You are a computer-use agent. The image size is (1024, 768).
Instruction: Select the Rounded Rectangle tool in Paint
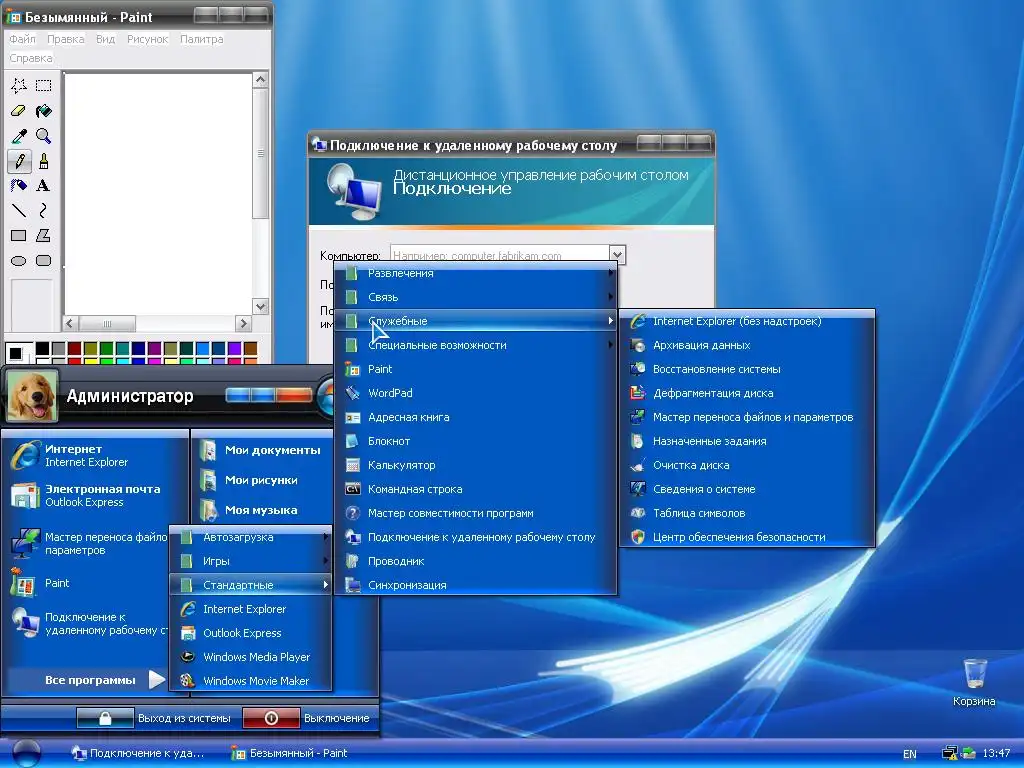pos(44,261)
